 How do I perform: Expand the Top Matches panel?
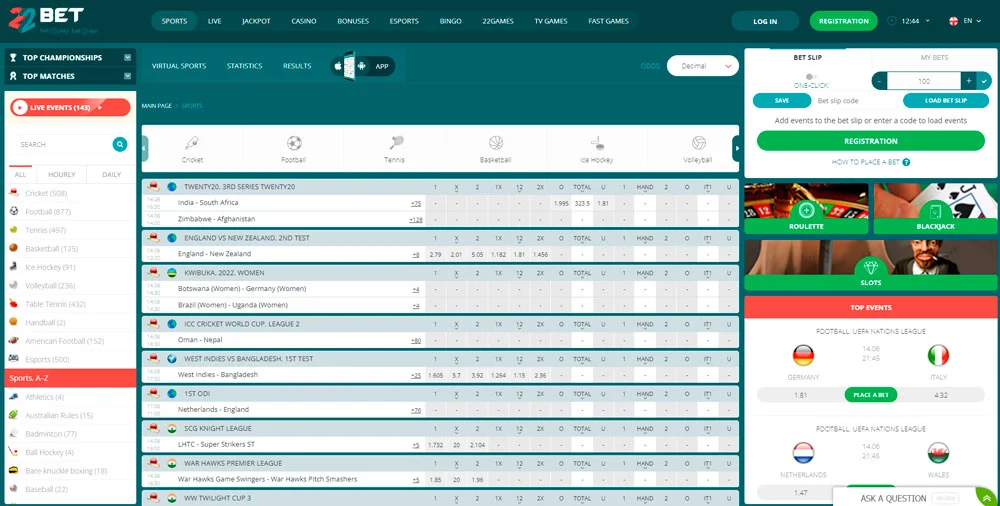point(128,76)
